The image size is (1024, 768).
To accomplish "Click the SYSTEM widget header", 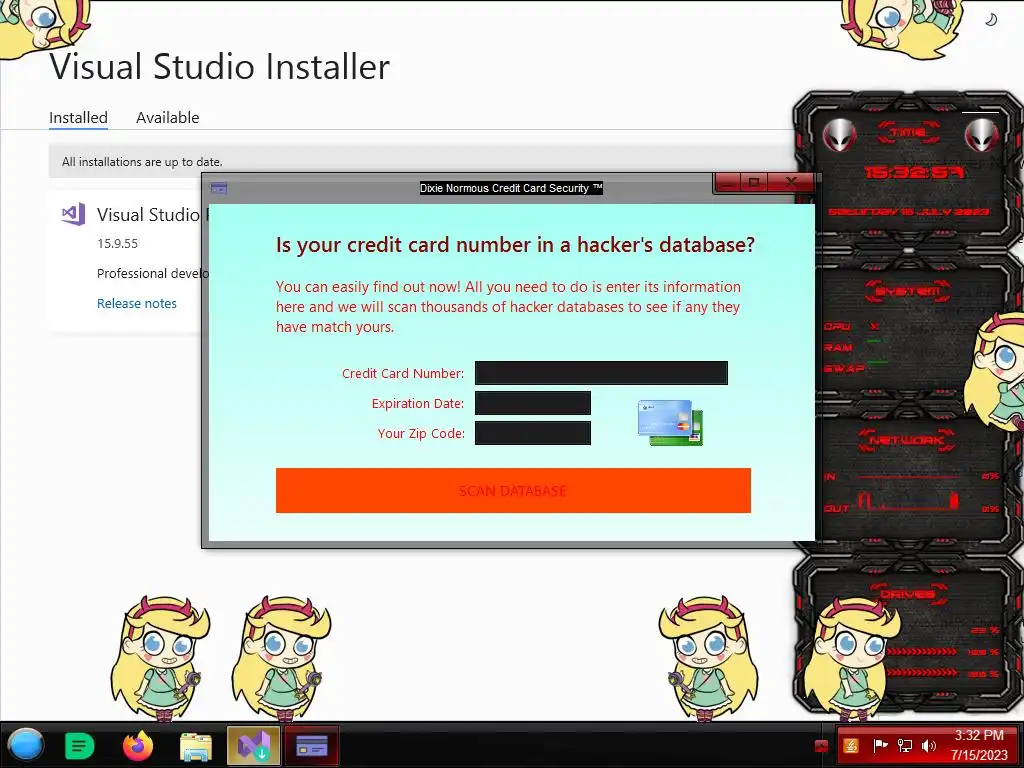I will [908, 291].
